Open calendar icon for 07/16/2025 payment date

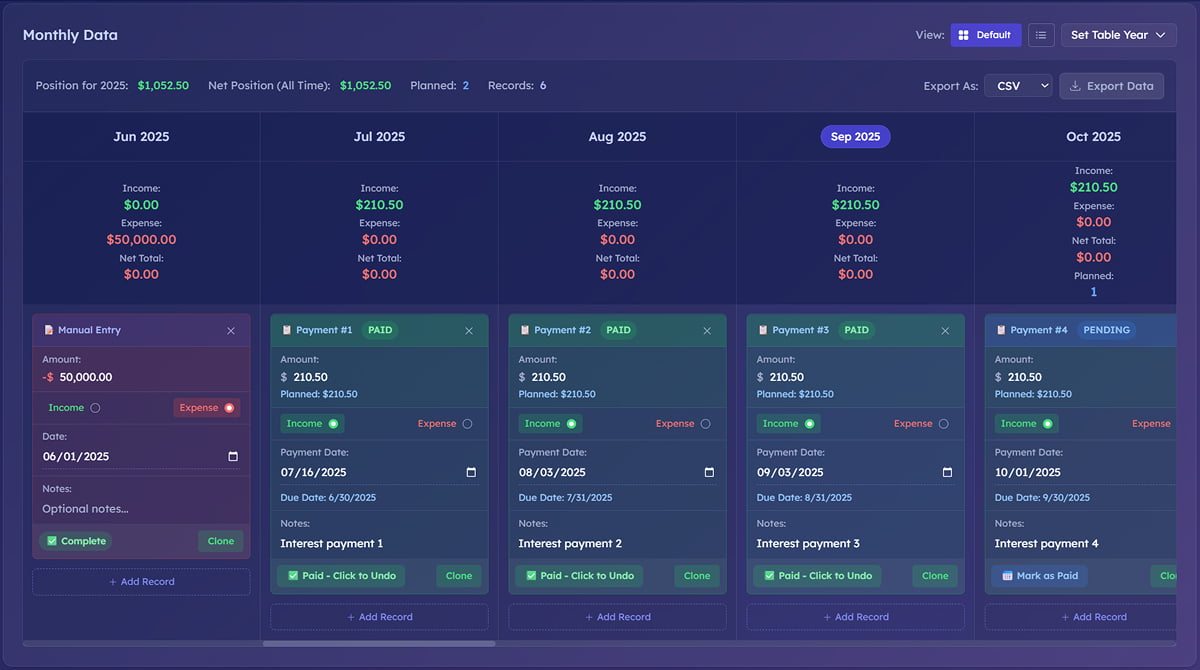[471, 473]
